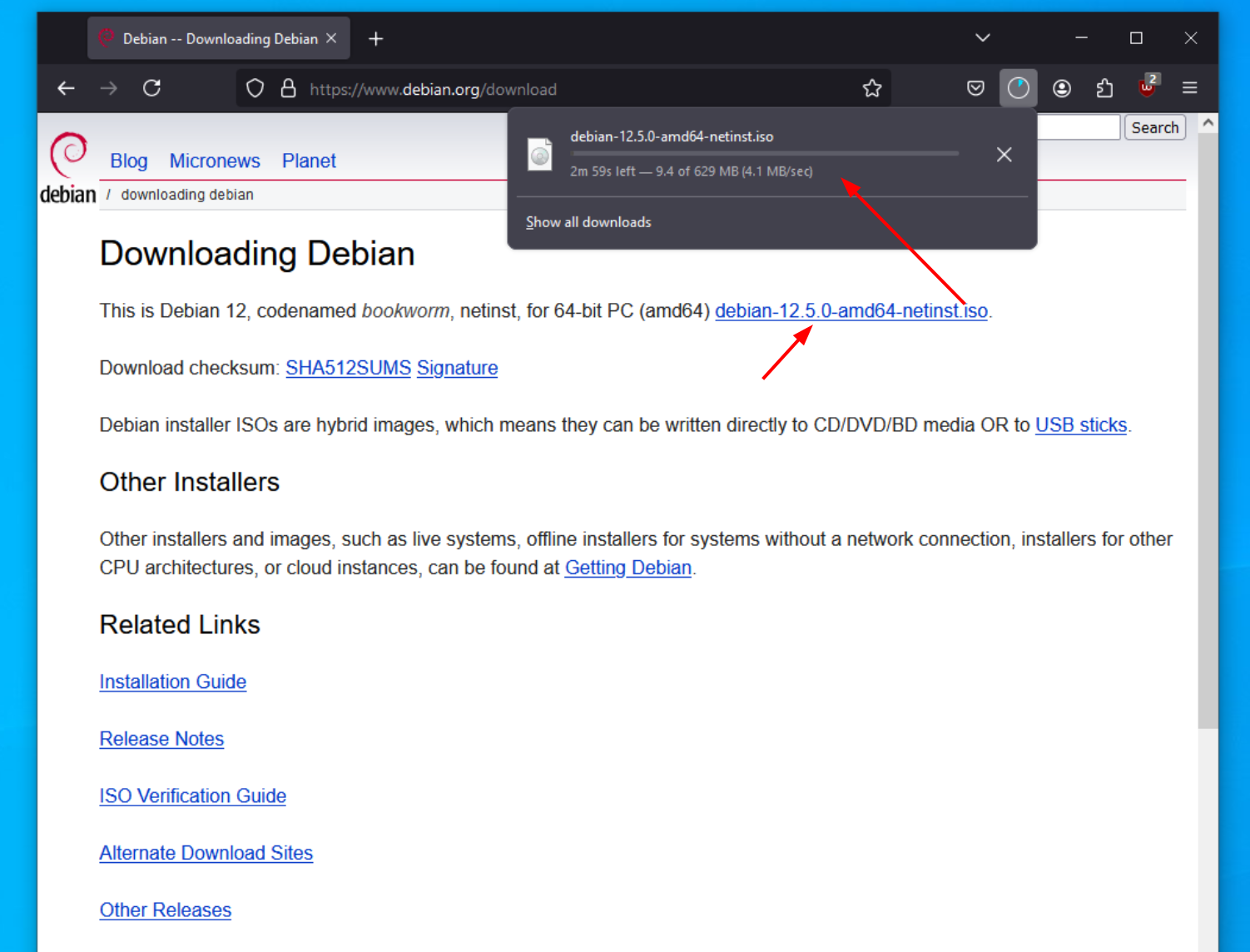Open the Micronews navigation link
Screen dimensions: 1250x952
click(215, 161)
